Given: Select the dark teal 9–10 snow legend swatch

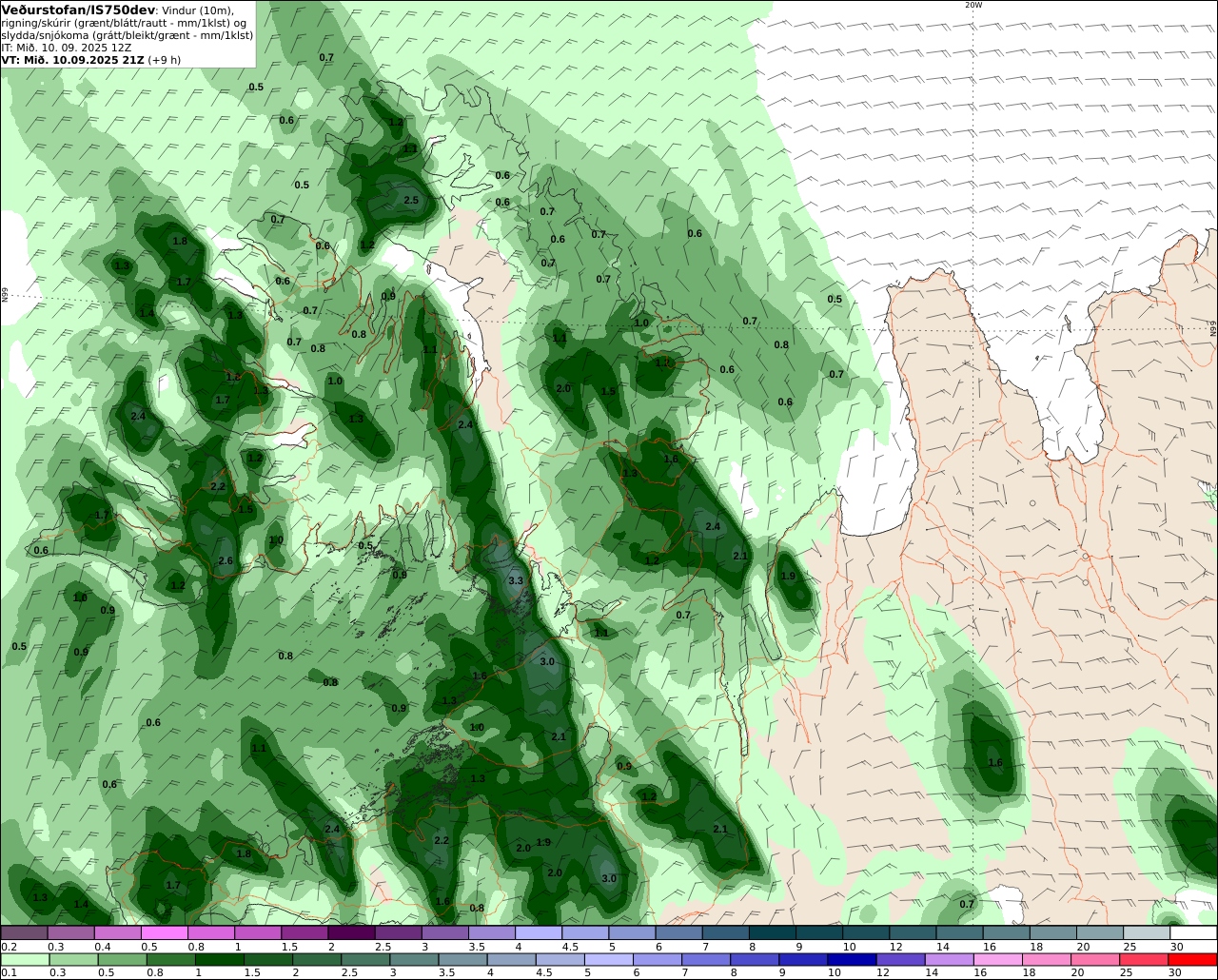Looking at the screenshot, I should (x=819, y=932).
